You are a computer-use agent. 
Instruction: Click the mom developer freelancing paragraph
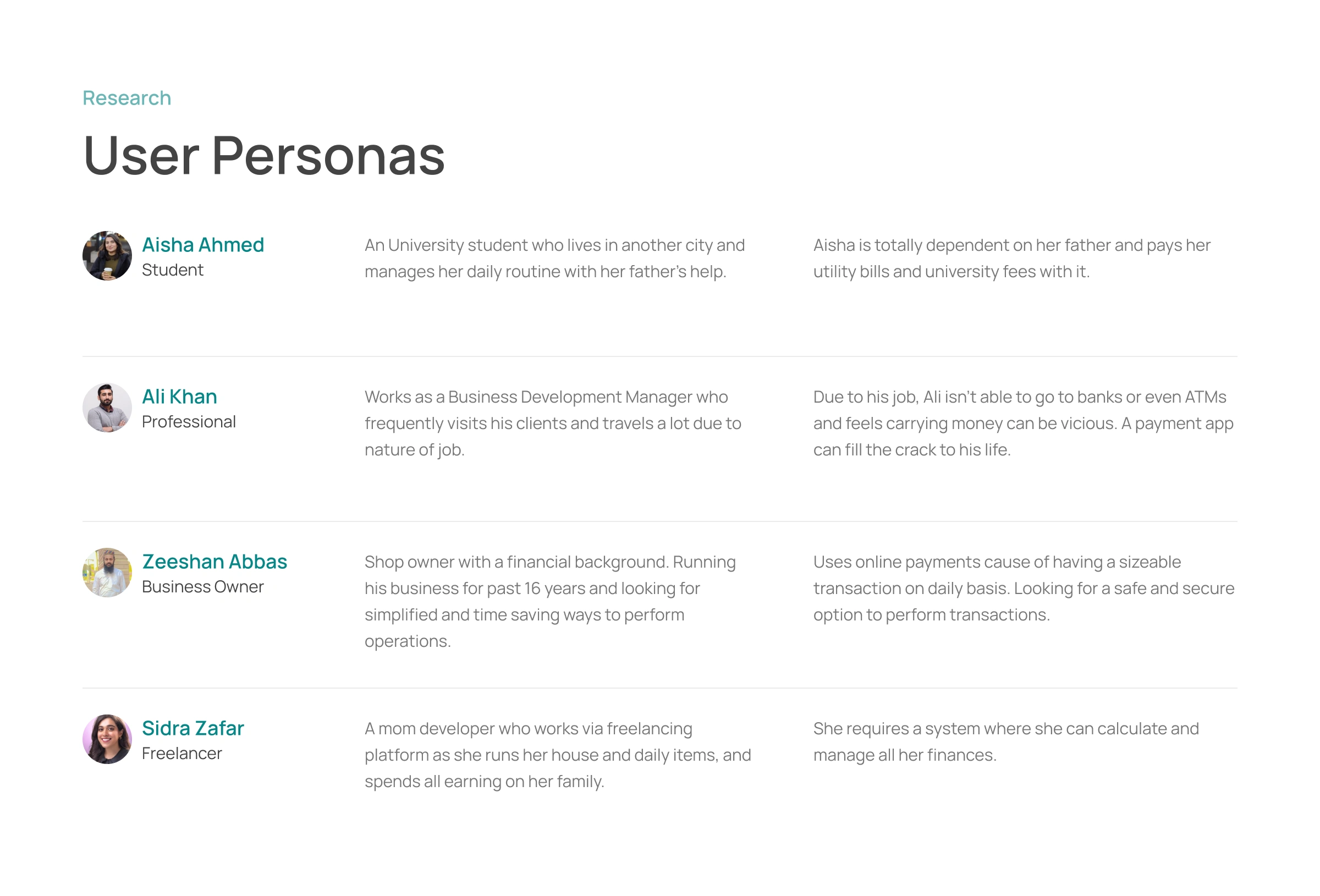(557, 755)
